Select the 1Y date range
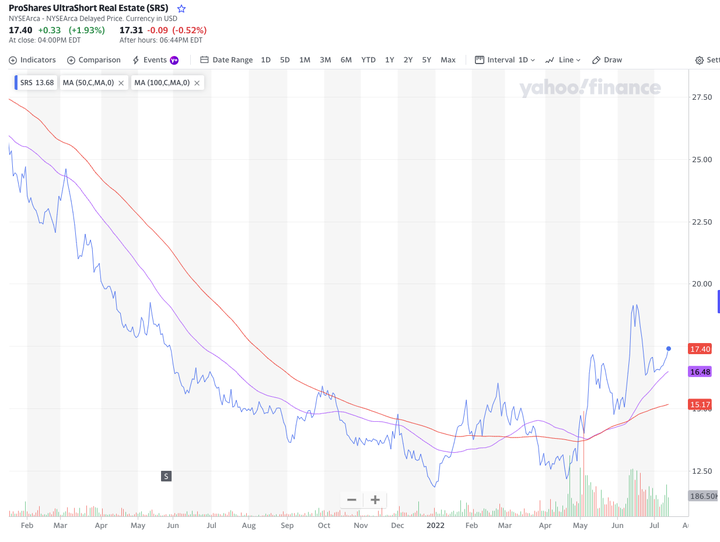This screenshot has width=720, height=542. tap(389, 60)
